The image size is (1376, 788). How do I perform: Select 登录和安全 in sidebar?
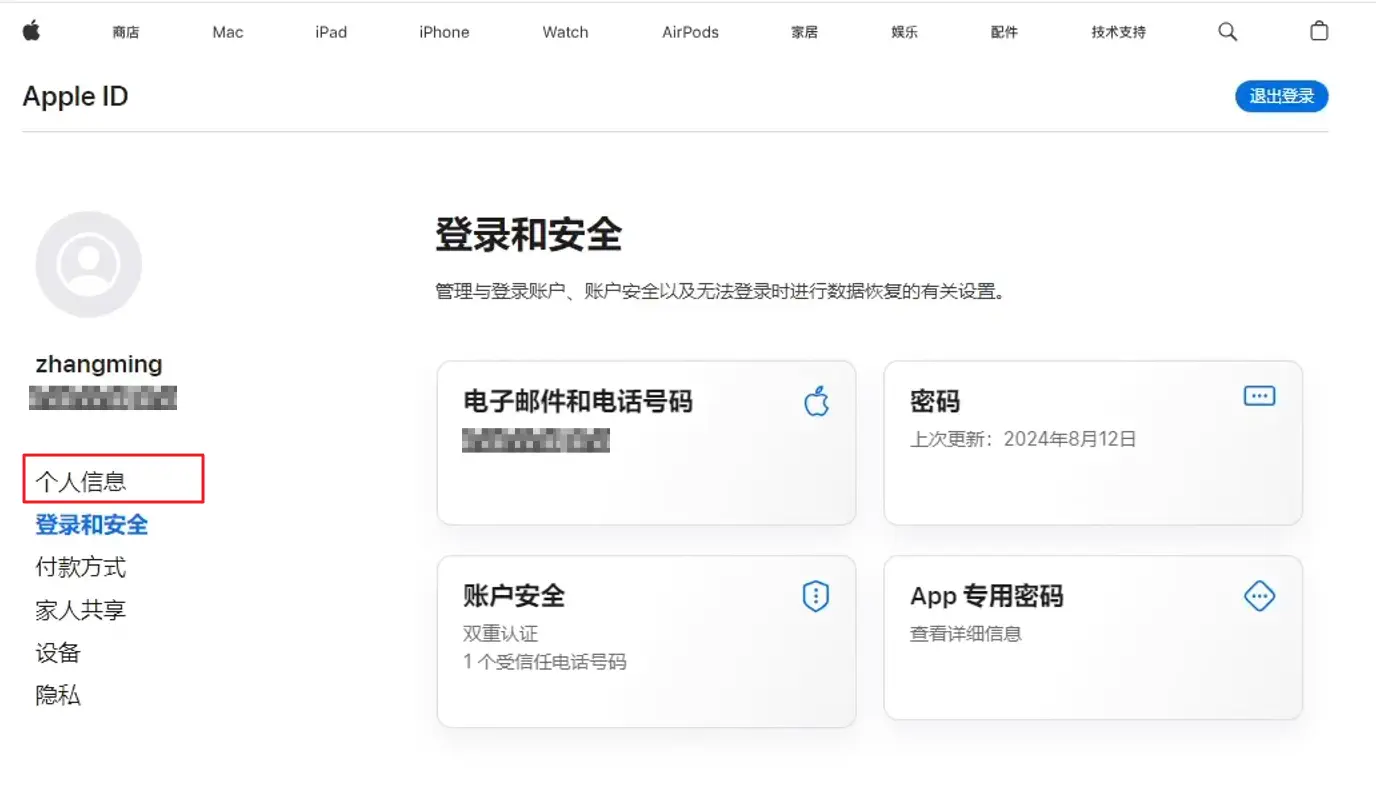[x=92, y=524]
